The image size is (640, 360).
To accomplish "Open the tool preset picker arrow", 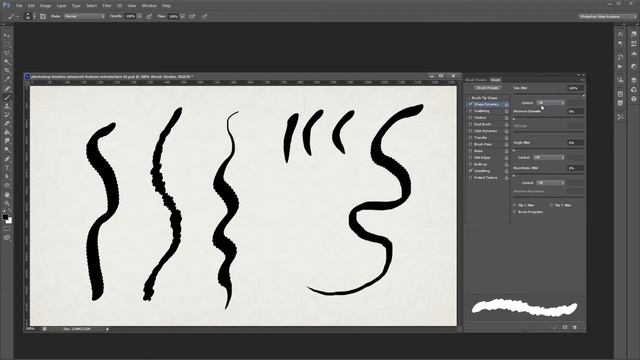I will click(18, 17).
